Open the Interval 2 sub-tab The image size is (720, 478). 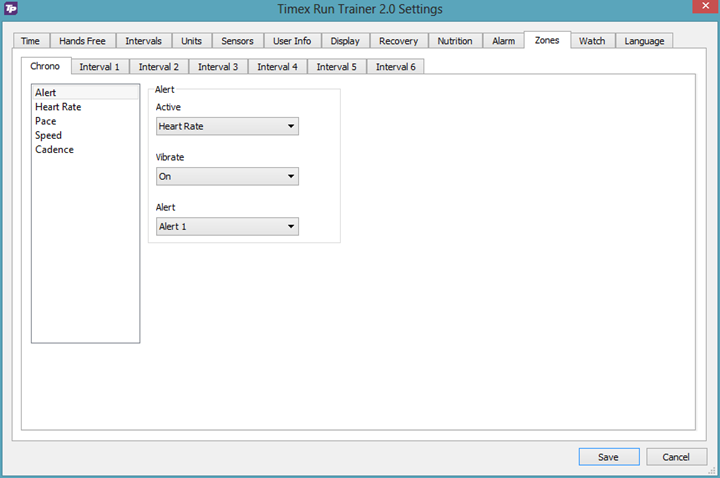point(159,67)
